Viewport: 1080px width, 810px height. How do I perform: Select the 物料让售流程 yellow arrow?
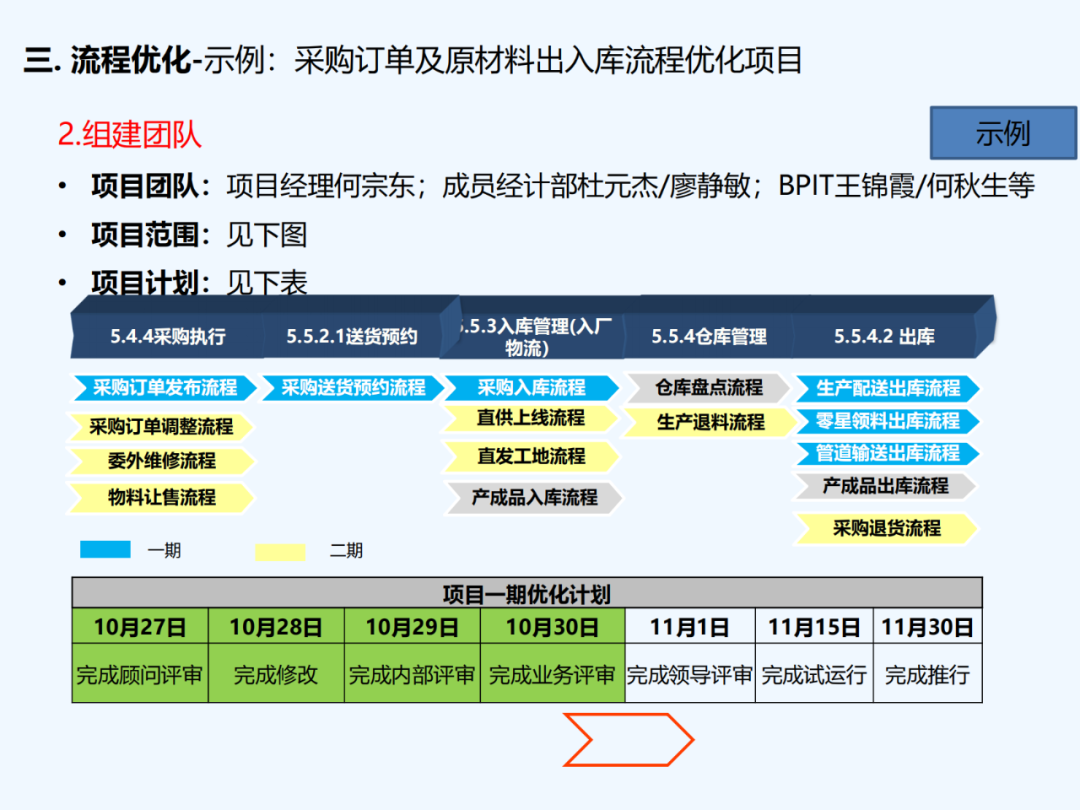pos(161,497)
